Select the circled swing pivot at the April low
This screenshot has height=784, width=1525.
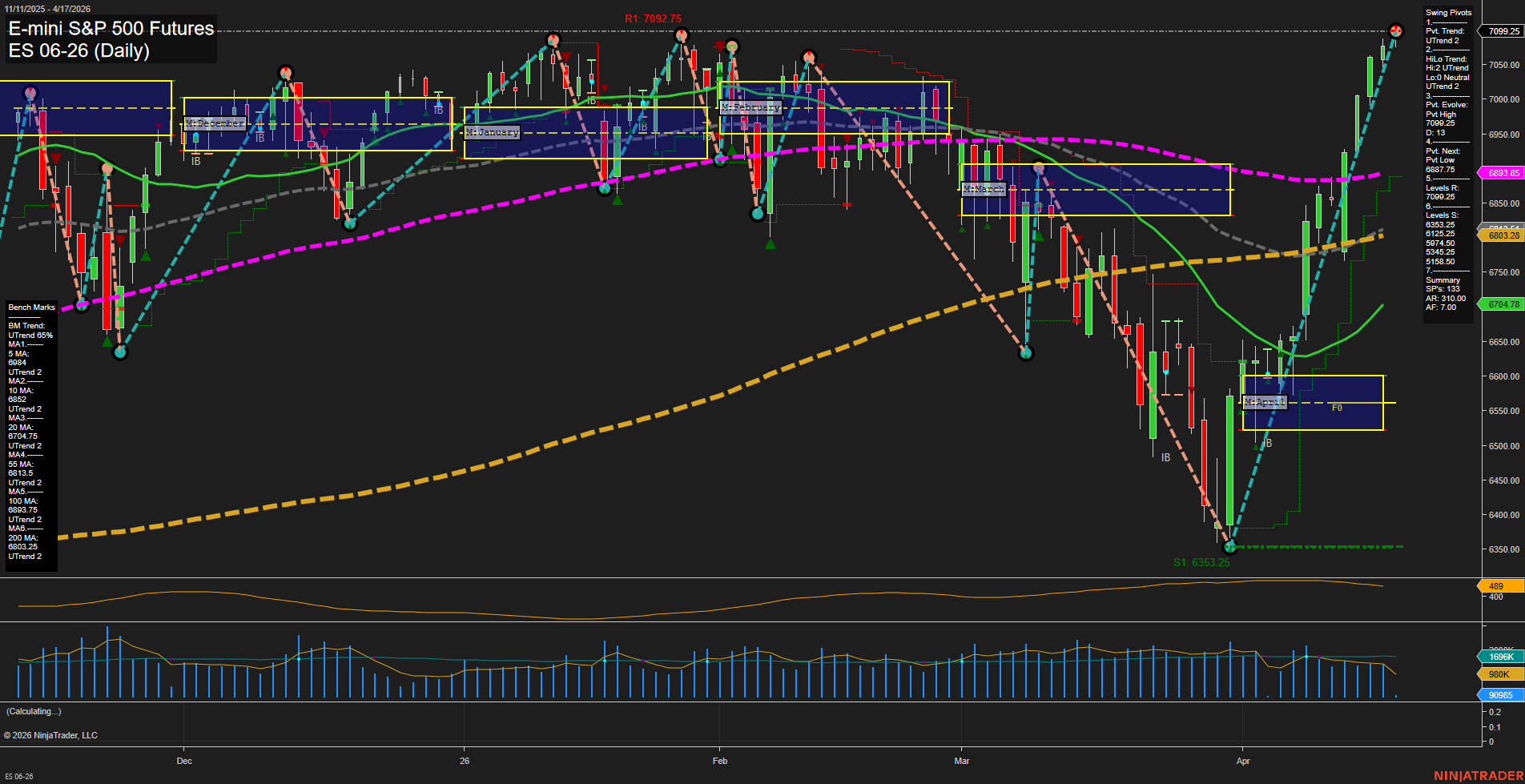(x=1230, y=547)
